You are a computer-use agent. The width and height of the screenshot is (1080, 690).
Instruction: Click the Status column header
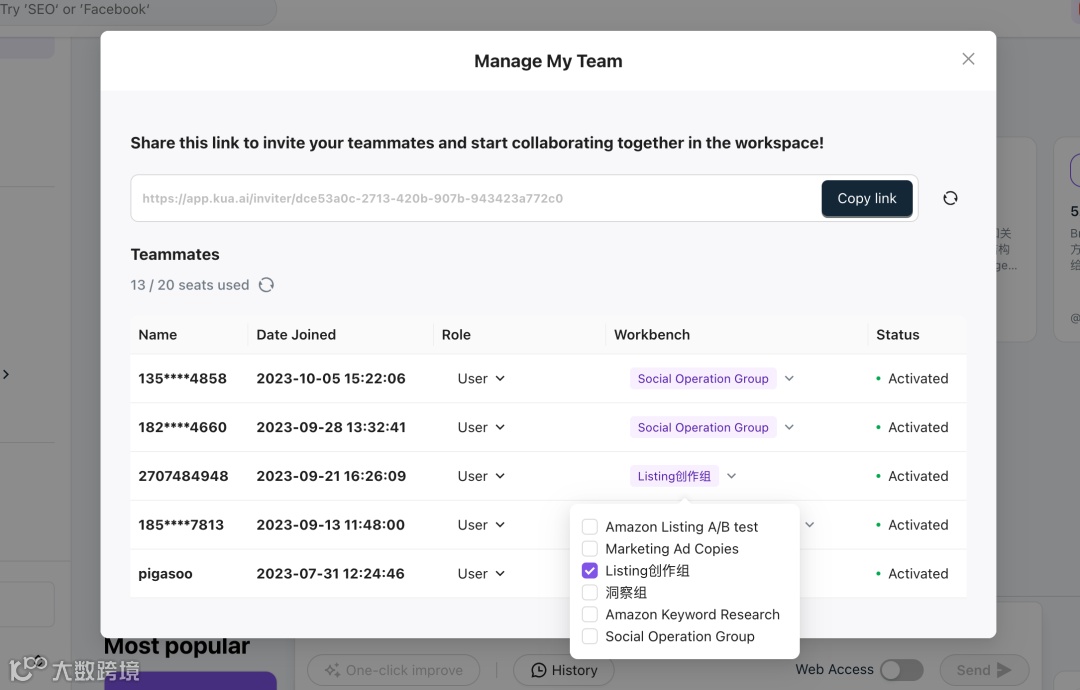click(x=897, y=335)
